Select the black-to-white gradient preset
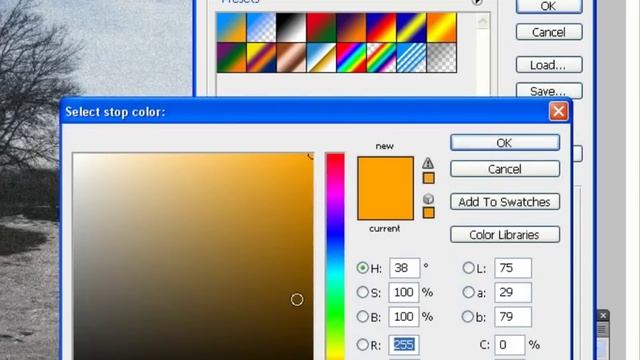 tap(291, 28)
